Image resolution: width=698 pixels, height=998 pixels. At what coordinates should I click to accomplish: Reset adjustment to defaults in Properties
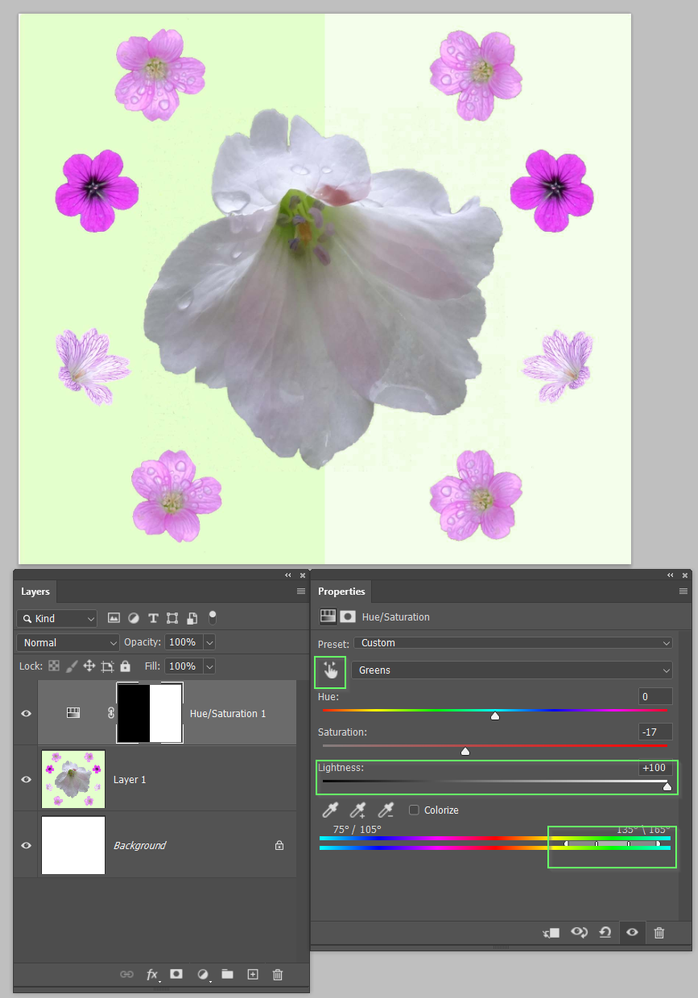pyautogui.click(x=605, y=932)
